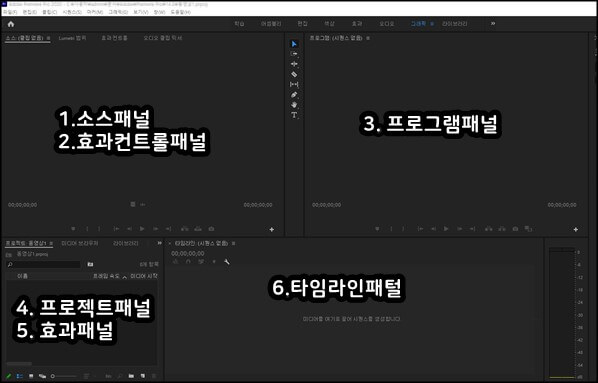
Task: Select the Slip tool
Action: [x=294, y=84]
